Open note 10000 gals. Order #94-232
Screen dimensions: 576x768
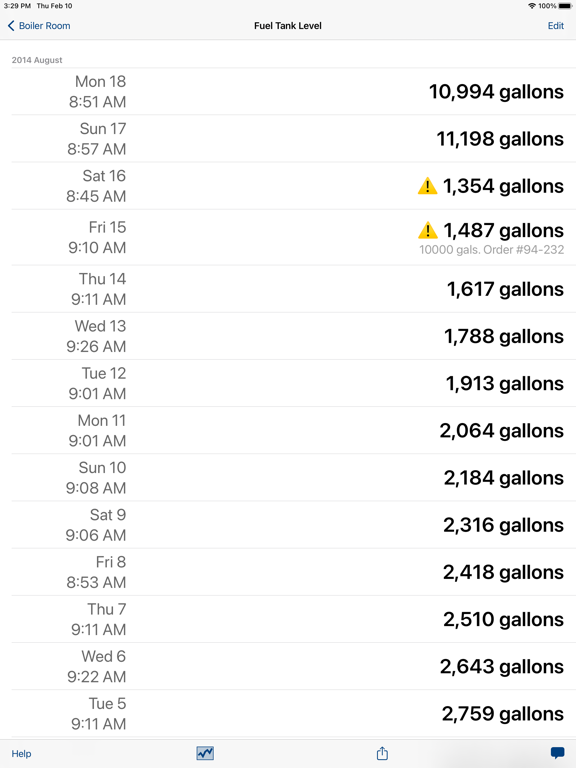tap(491, 250)
